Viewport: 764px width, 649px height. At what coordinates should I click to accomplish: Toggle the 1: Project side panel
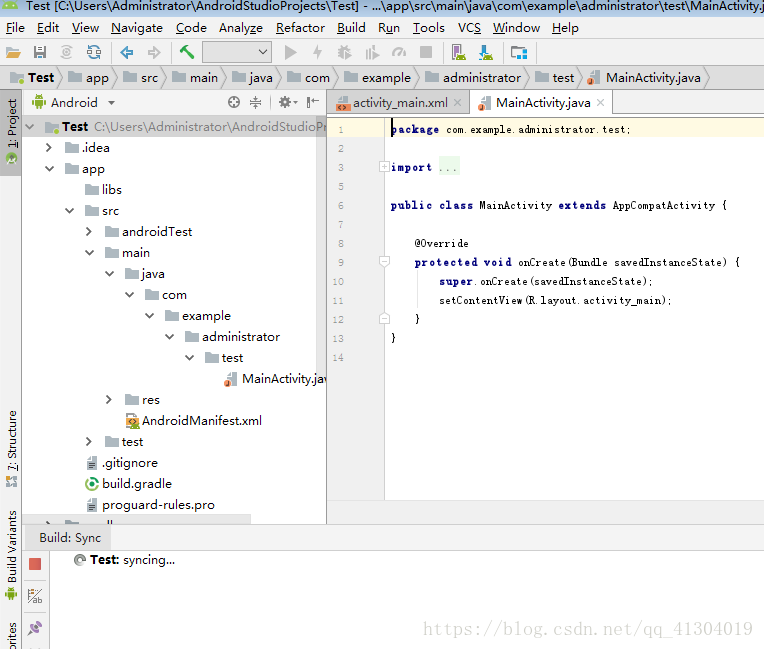(12, 132)
